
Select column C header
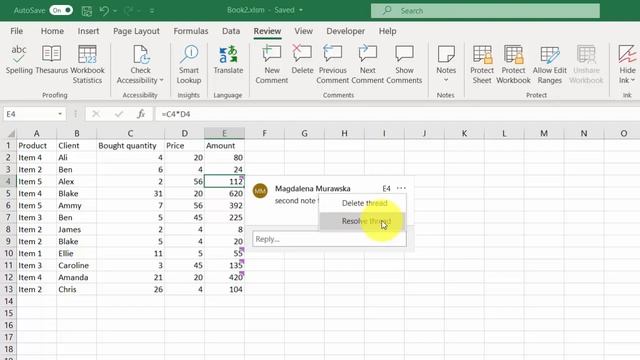(x=130, y=133)
